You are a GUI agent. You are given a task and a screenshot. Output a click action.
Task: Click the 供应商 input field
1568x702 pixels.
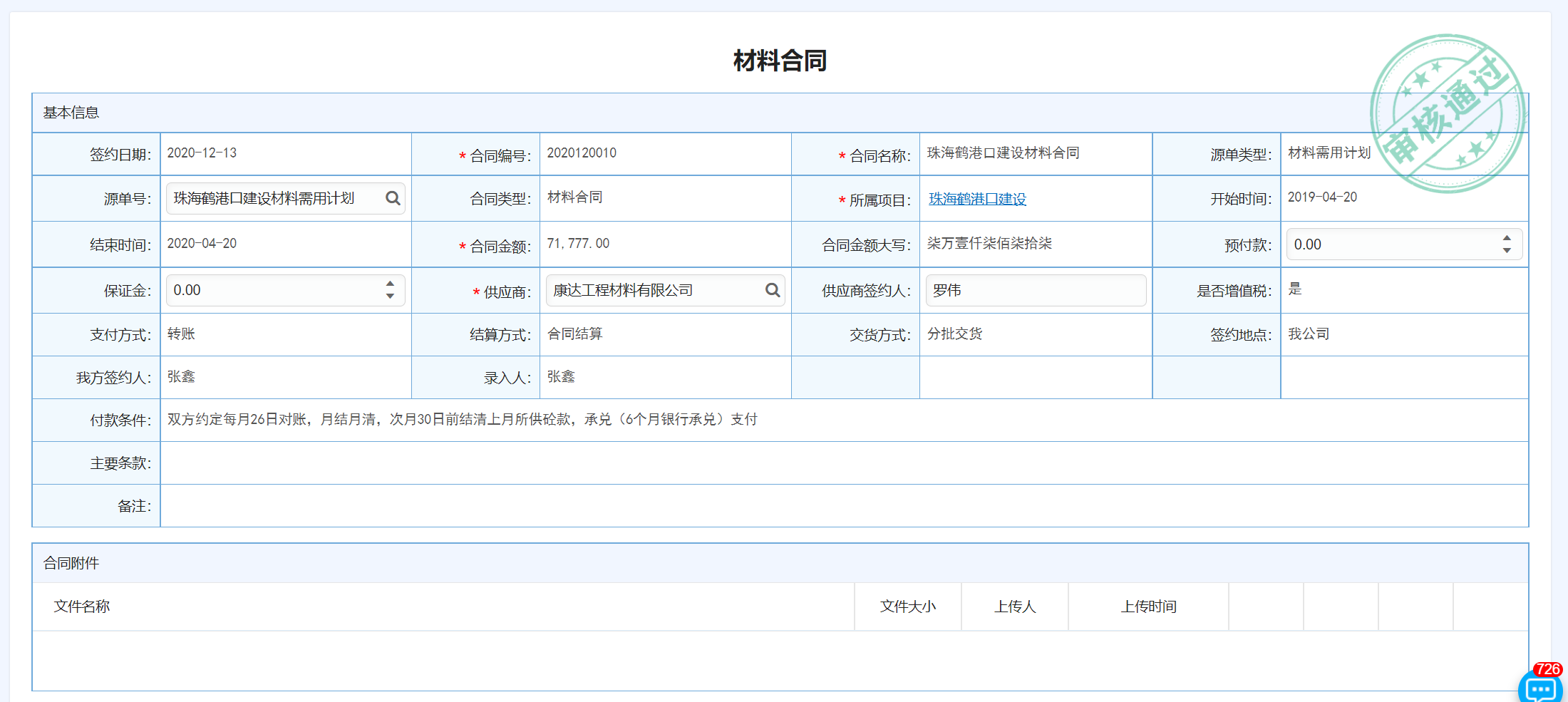pyautogui.click(x=652, y=290)
